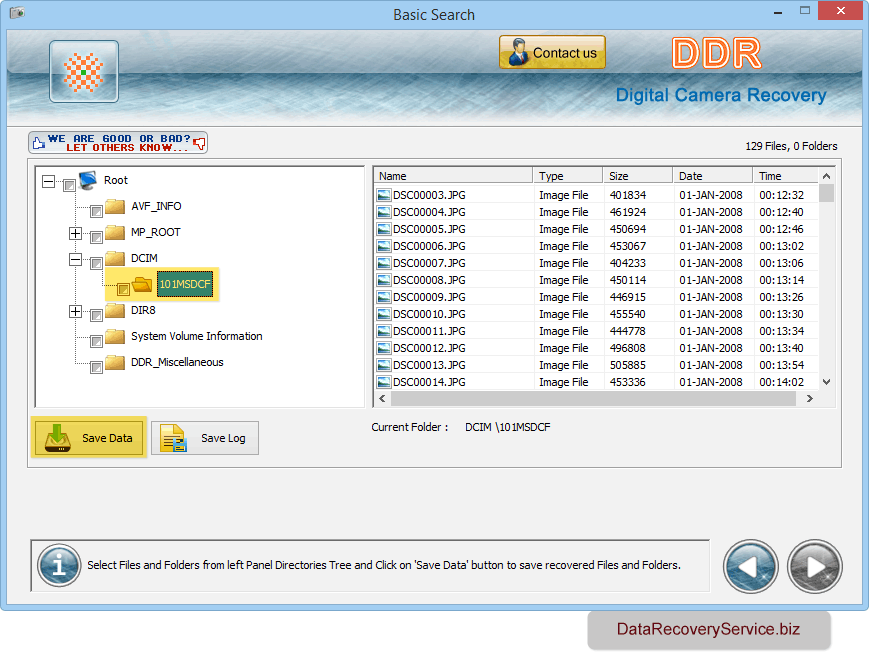This screenshot has width=869, height=652.
Task: Select the DSC00011.JPG image file icon
Action: (x=384, y=331)
